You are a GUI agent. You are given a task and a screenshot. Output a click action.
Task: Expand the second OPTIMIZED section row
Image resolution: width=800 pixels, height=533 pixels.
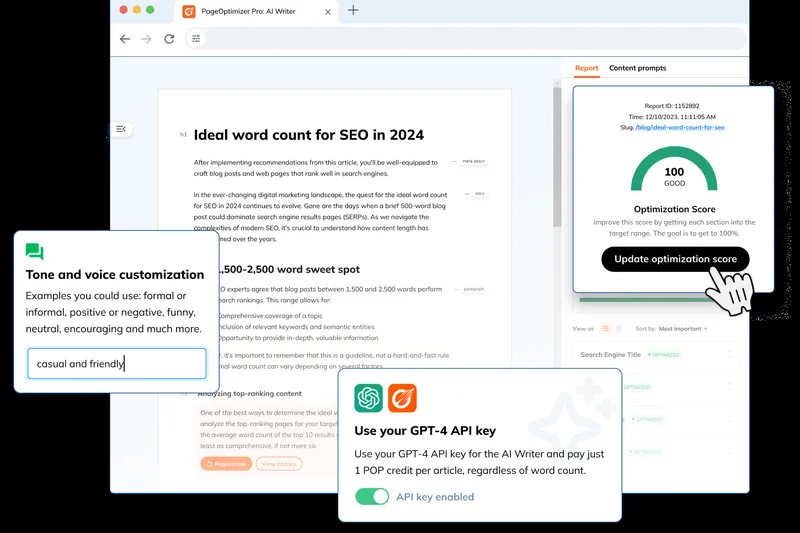(x=730, y=387)
